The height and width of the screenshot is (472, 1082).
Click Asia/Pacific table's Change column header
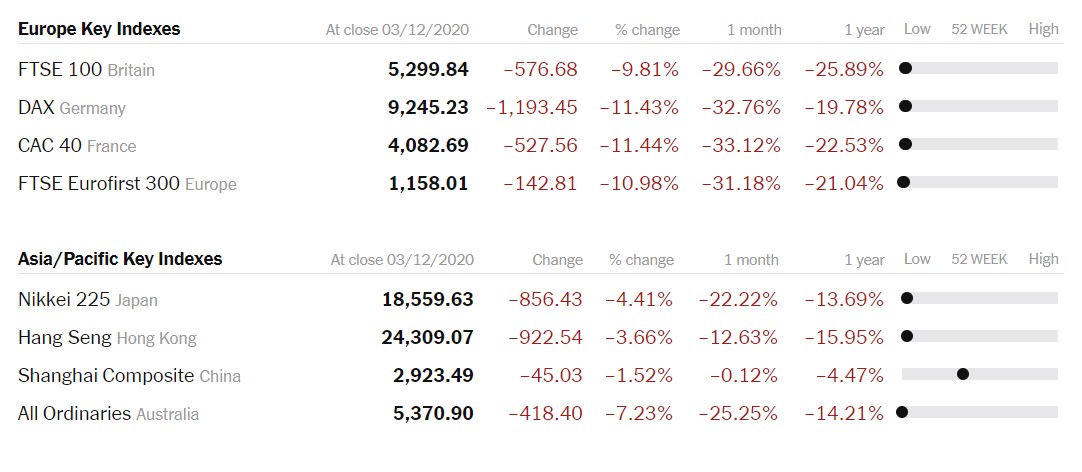(x=558, y=260)
